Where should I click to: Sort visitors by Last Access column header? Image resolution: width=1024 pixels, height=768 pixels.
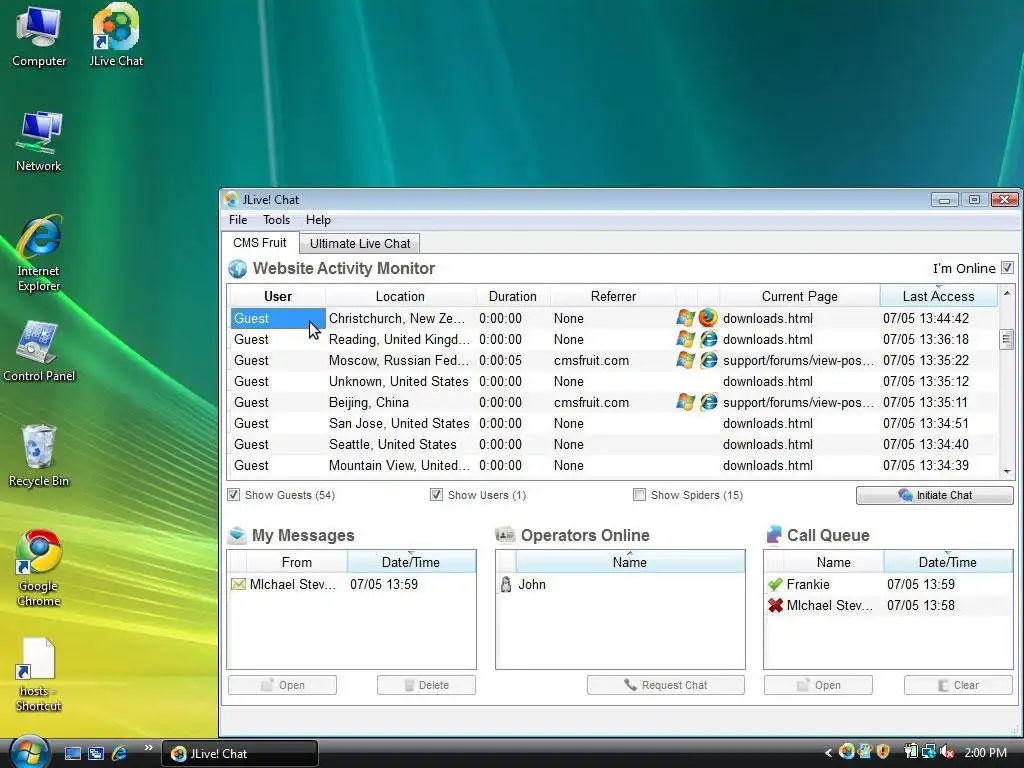938,296
